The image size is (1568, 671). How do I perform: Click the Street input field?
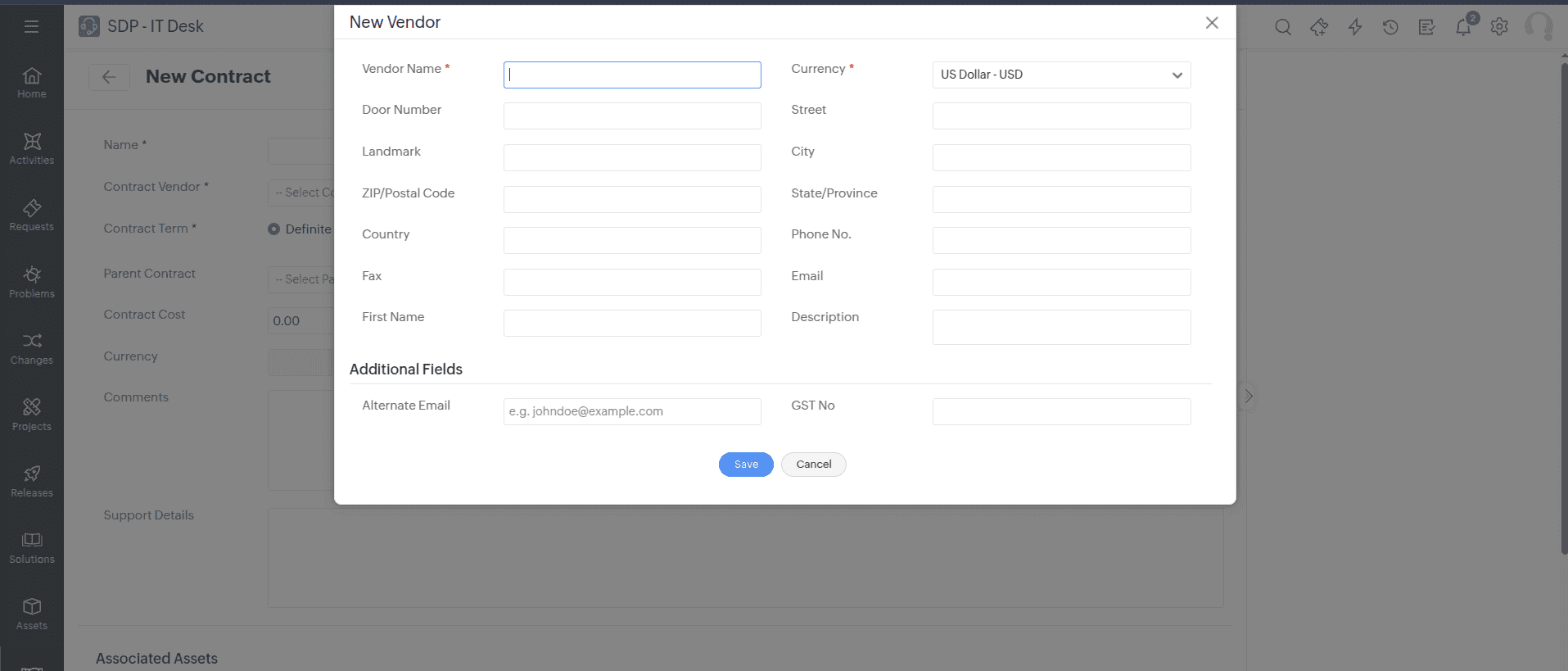pyautogui.click(x=1061, y=116)
